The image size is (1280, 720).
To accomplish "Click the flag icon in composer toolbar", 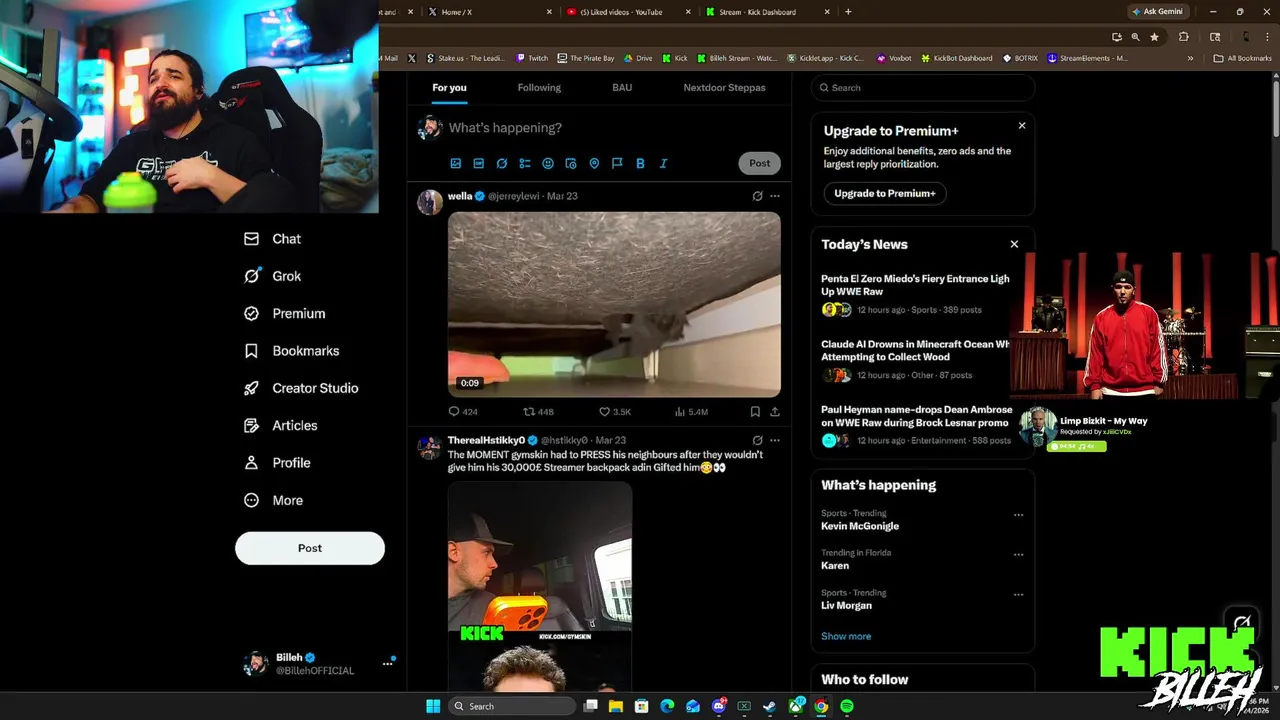I will 617,163.
